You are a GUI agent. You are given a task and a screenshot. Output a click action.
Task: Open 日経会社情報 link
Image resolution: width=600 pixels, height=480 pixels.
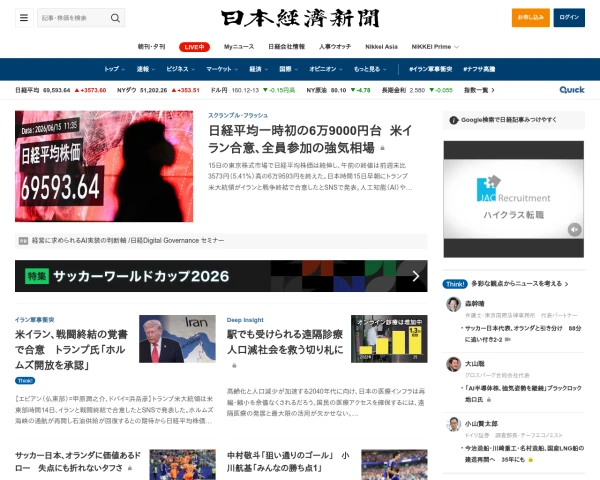[x=286, y=47]
